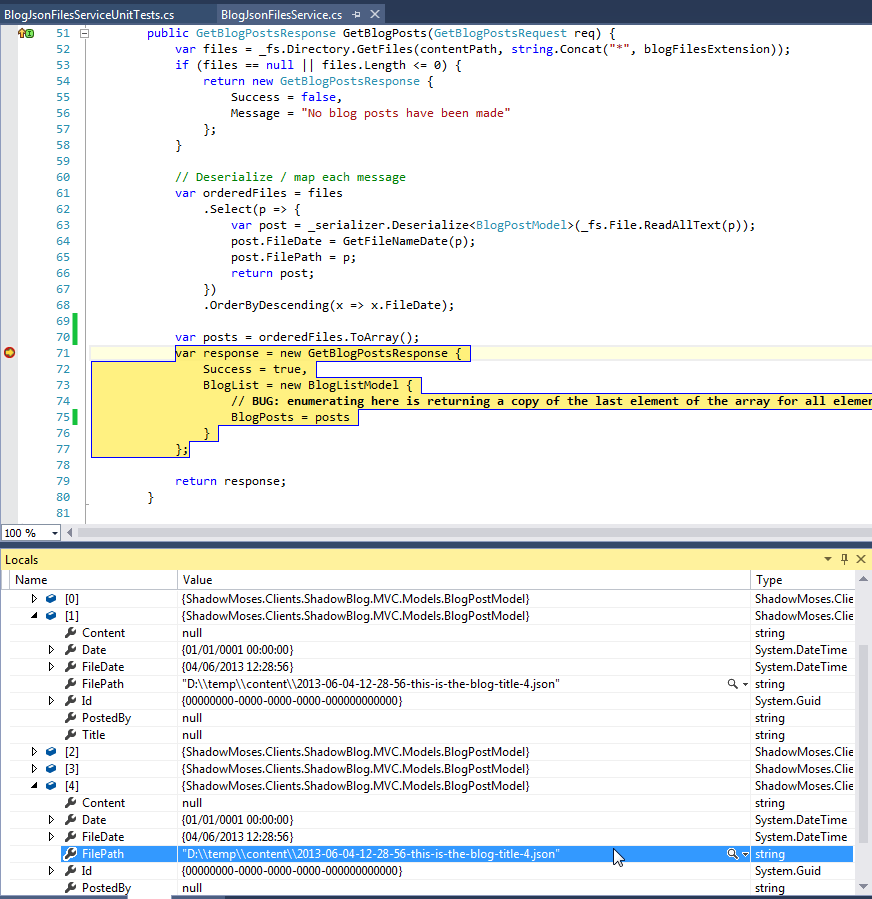Select the [2] row object icon
872x899 pixels.
pos(51,752)
